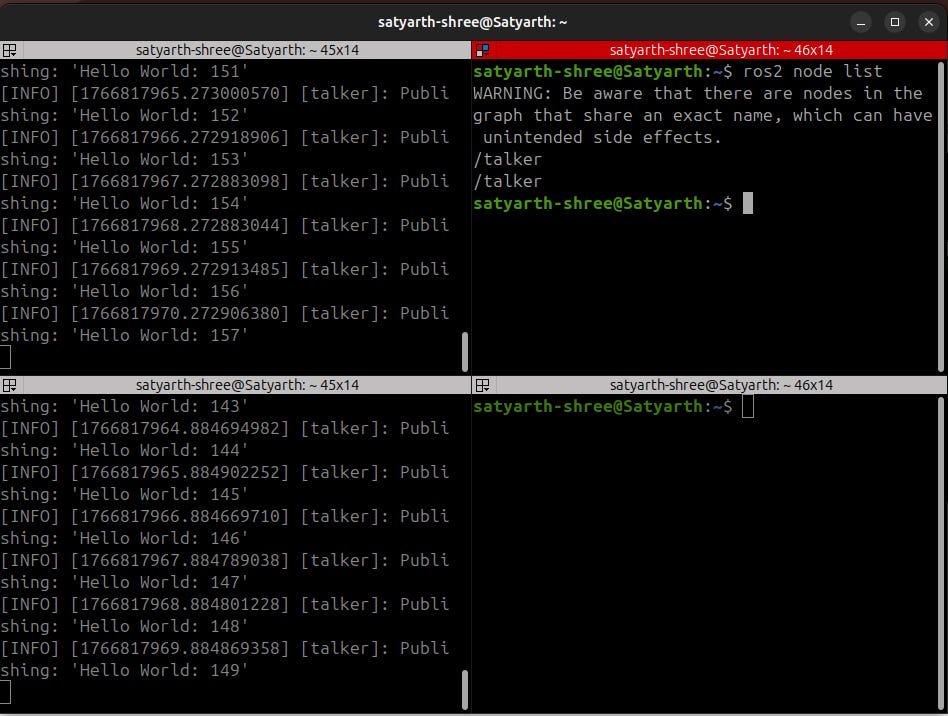948x716 pixels.
Task: Open the grouping menu icon of the top-left pane
Action: 9,50
